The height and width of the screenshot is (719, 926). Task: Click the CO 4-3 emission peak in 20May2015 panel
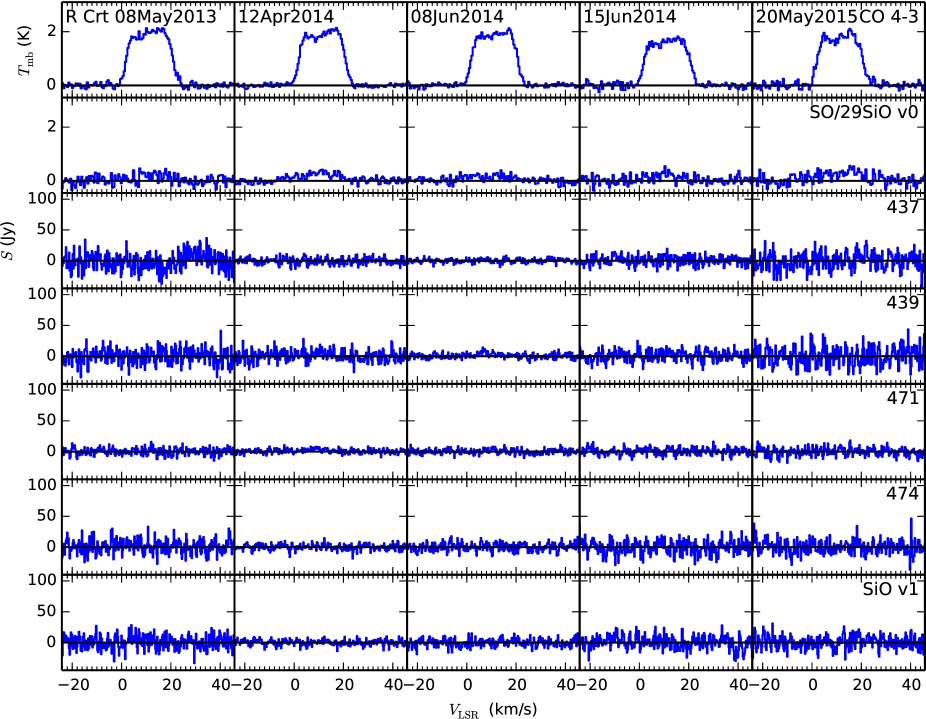click(x=840, y=57)
